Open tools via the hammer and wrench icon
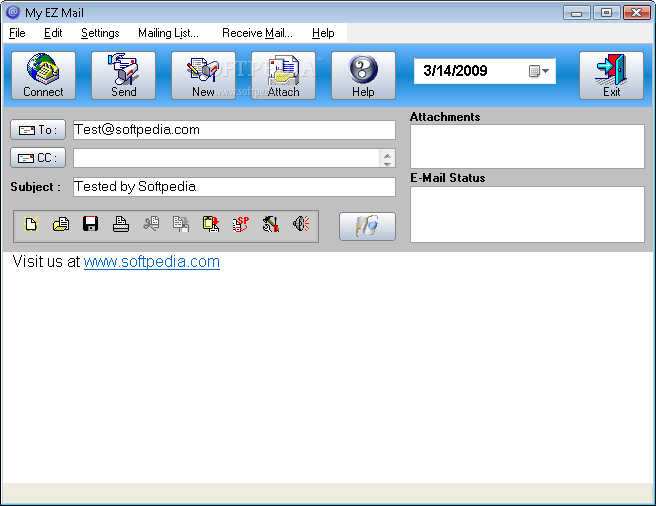 point(271,224)
